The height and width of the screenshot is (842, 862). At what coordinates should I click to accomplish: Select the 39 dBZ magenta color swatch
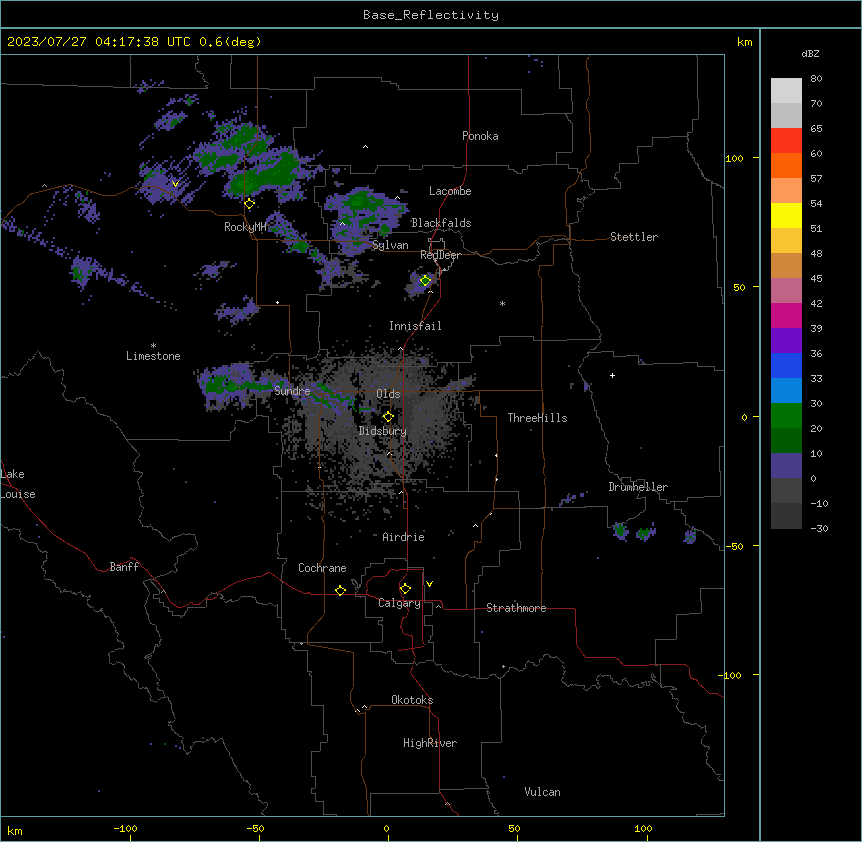pyautogui.click(x=786, y=315)
